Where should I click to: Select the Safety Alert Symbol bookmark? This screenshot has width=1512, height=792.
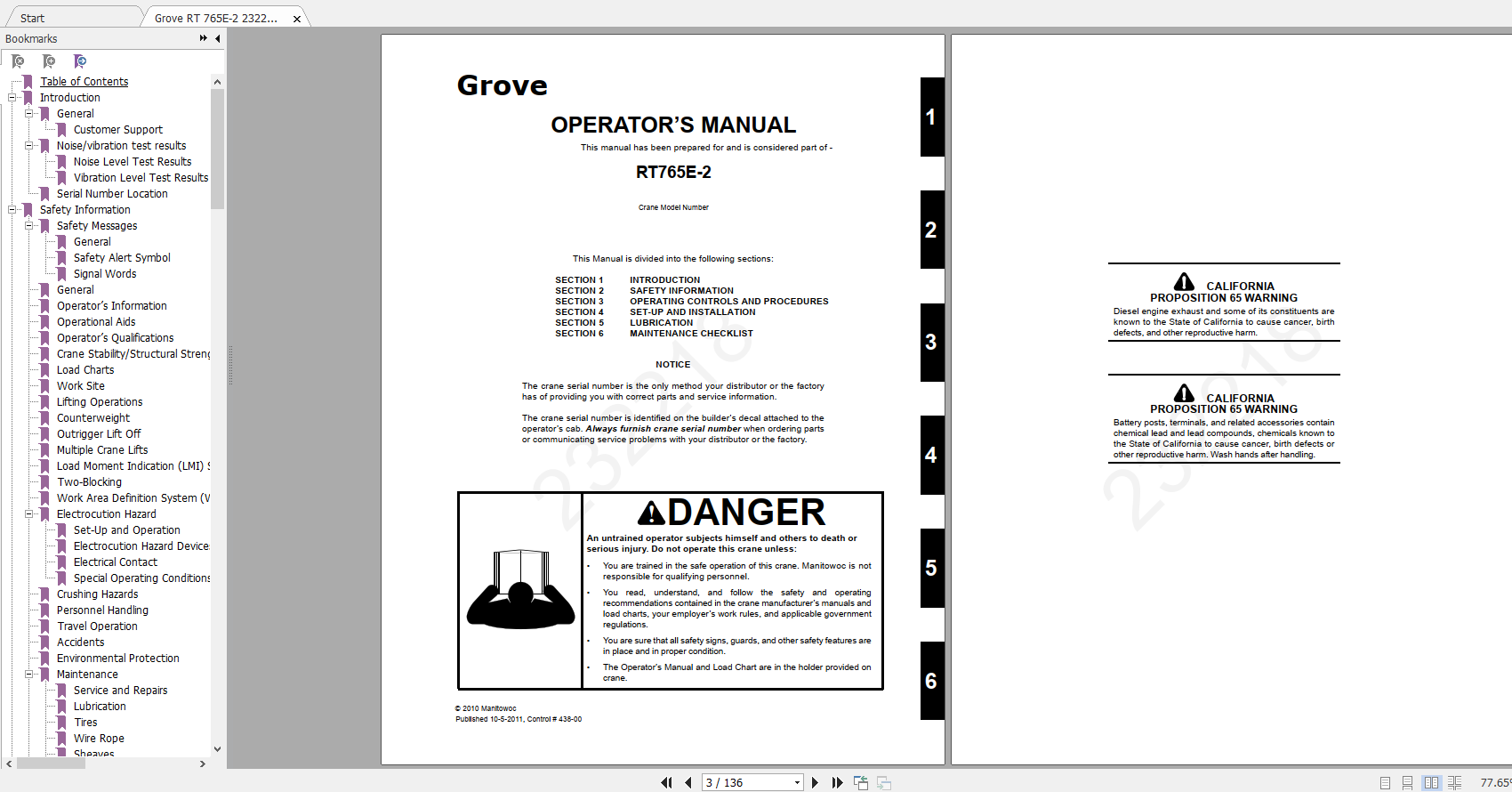click(122, 258)
